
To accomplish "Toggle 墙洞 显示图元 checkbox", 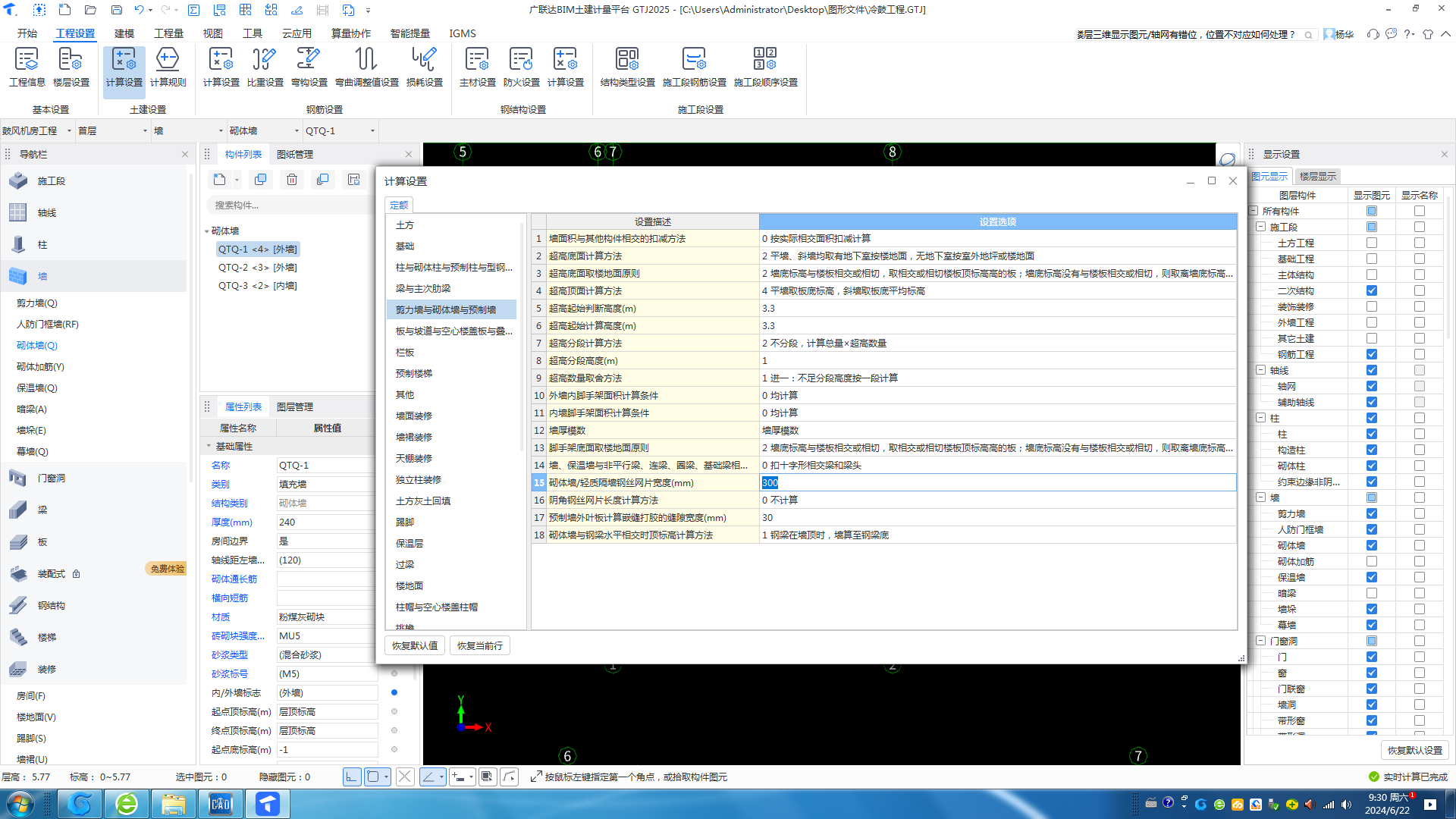I will pyautogui.click(x=1372, y=704).
